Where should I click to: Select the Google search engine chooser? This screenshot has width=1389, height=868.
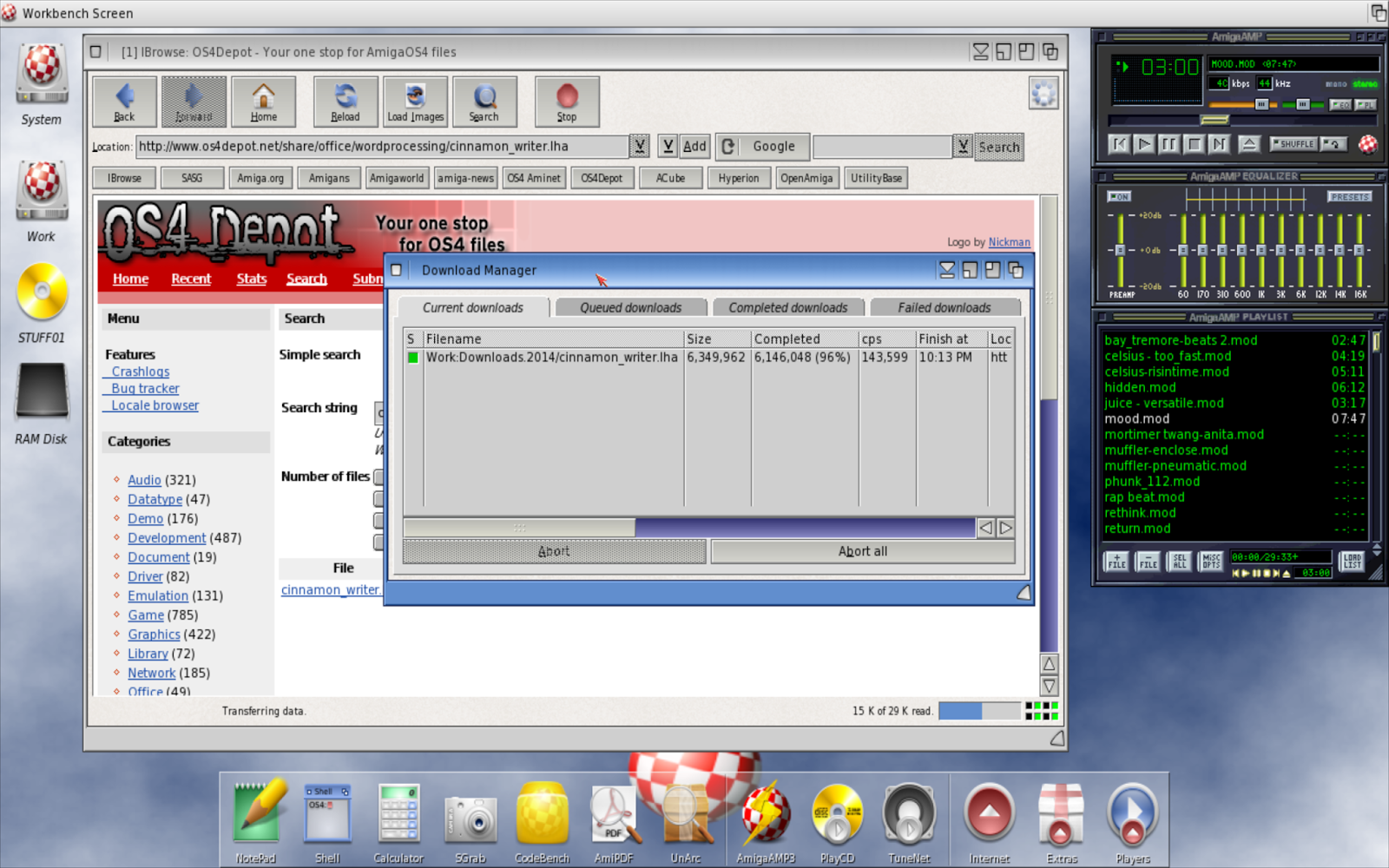click(764, 146)
